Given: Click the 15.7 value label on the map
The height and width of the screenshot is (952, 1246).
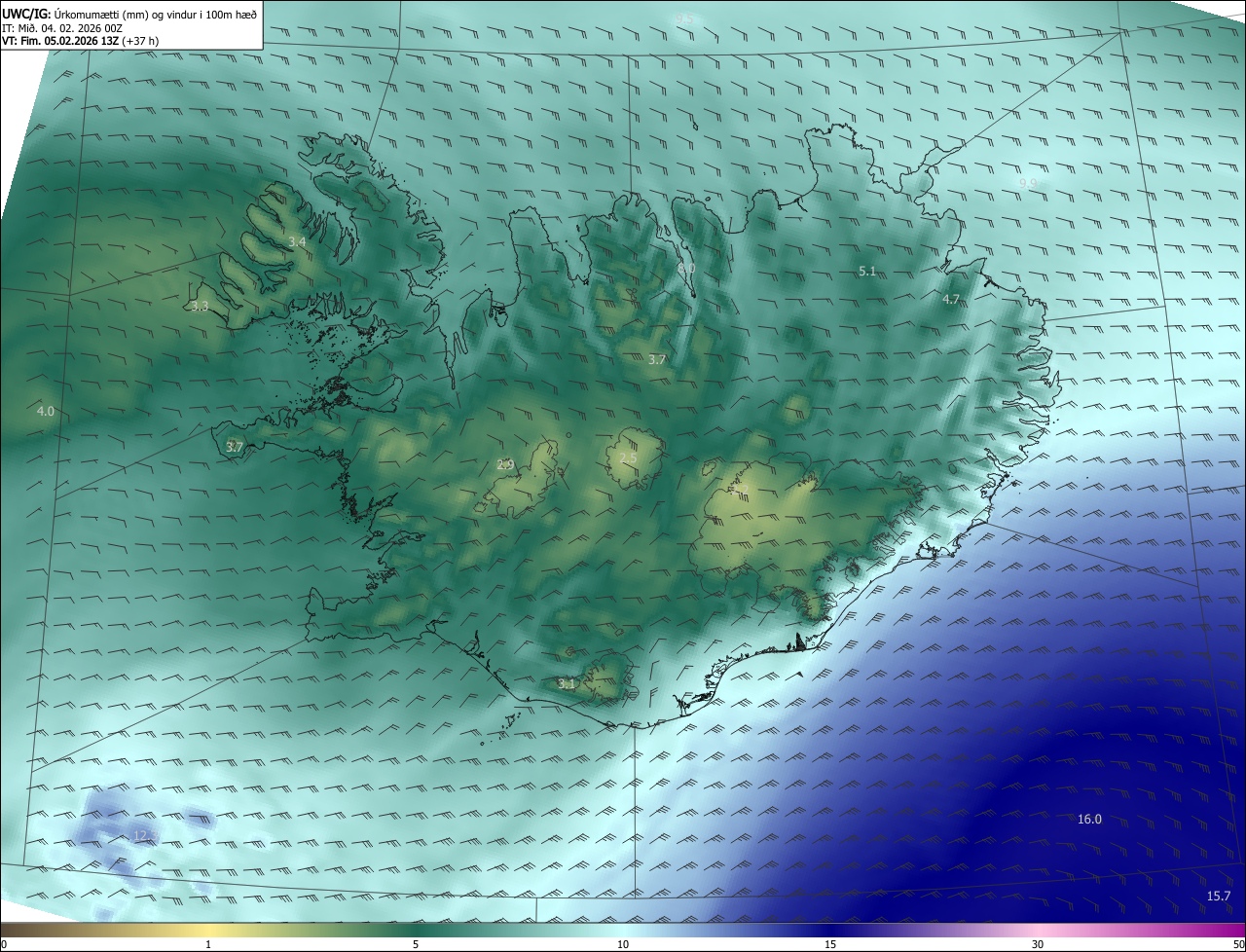Looking at the screenshot, I should [x=1219, y=897].
